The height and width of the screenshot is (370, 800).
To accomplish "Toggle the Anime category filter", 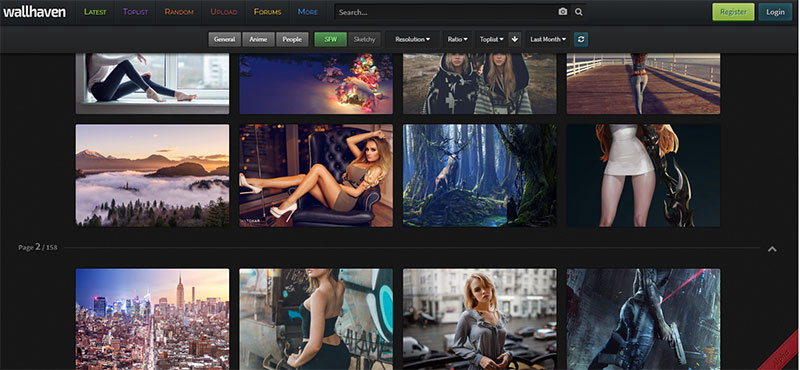I will [258, 39].
